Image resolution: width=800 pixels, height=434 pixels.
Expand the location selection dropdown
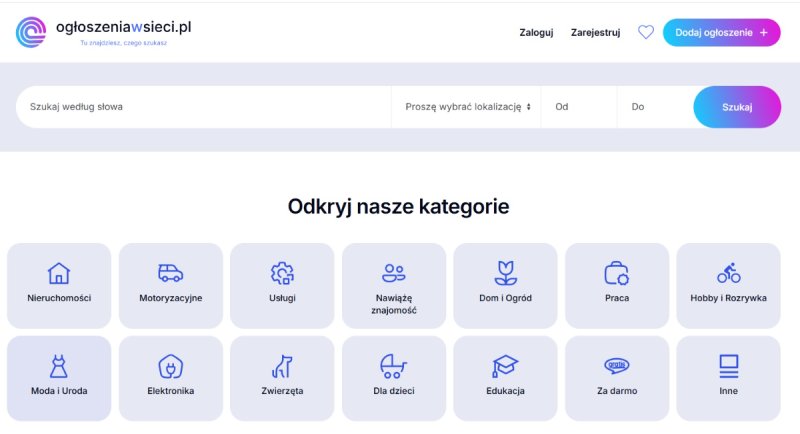(x=467, y=107)
